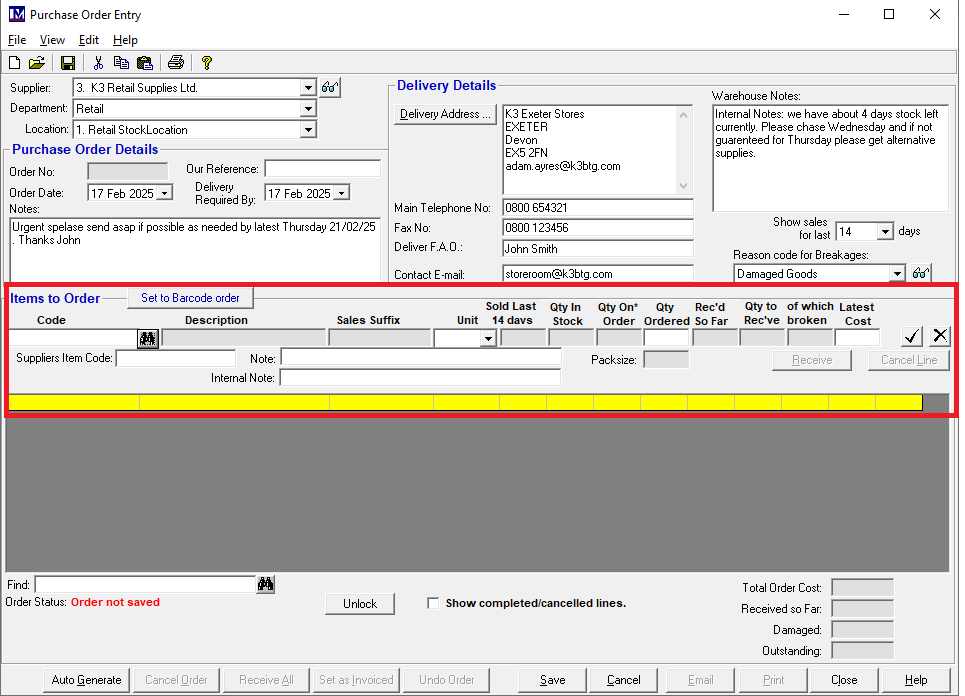Click the Delivery Address button
This screenshot has height=696, width=965.
445,114
